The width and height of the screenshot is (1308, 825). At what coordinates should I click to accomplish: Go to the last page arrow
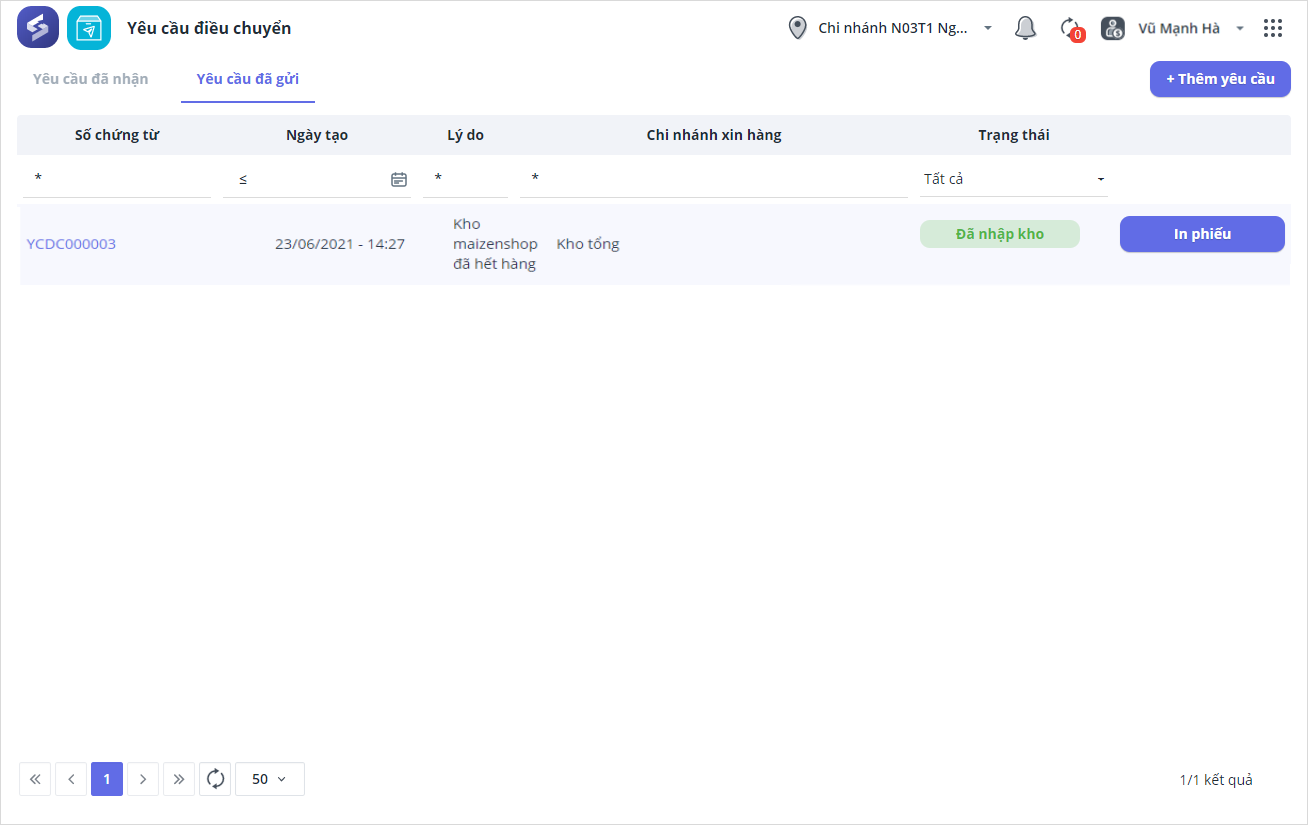(179, 779)
